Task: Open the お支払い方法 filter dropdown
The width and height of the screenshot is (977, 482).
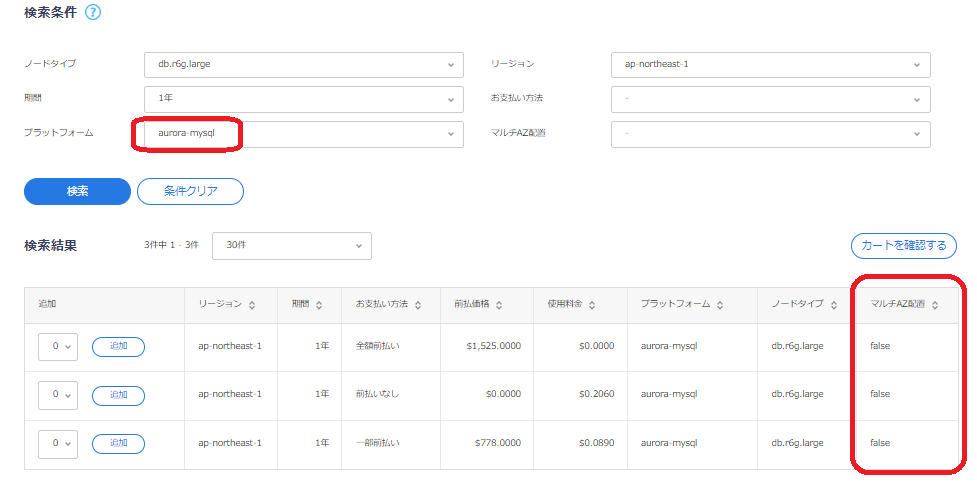Action: point(771,99)
